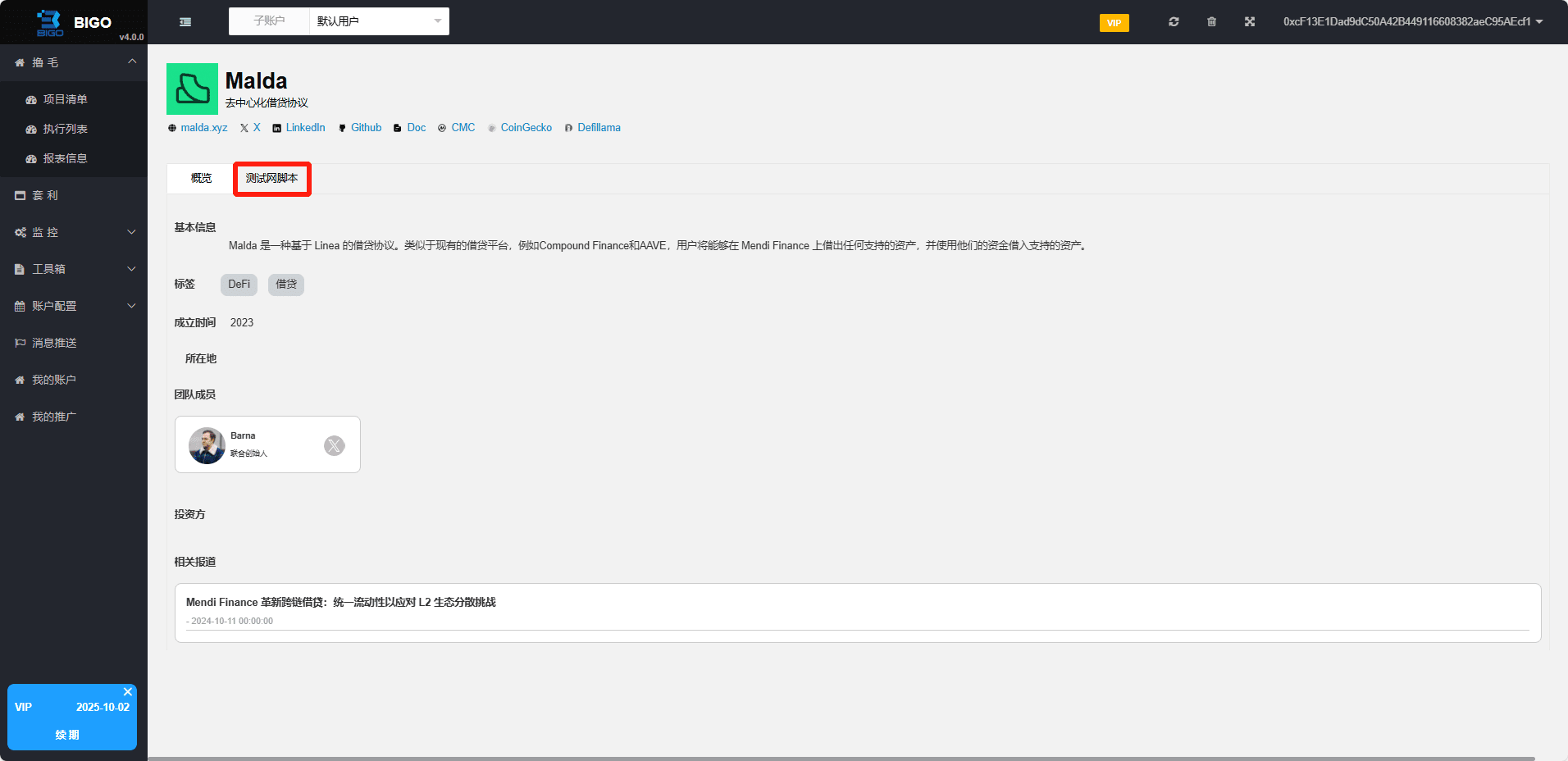Image resolution: width=1568 pixels, height=761 pixels.
Task: Click the 消息推送 flag icon
Action: point(20,343)
